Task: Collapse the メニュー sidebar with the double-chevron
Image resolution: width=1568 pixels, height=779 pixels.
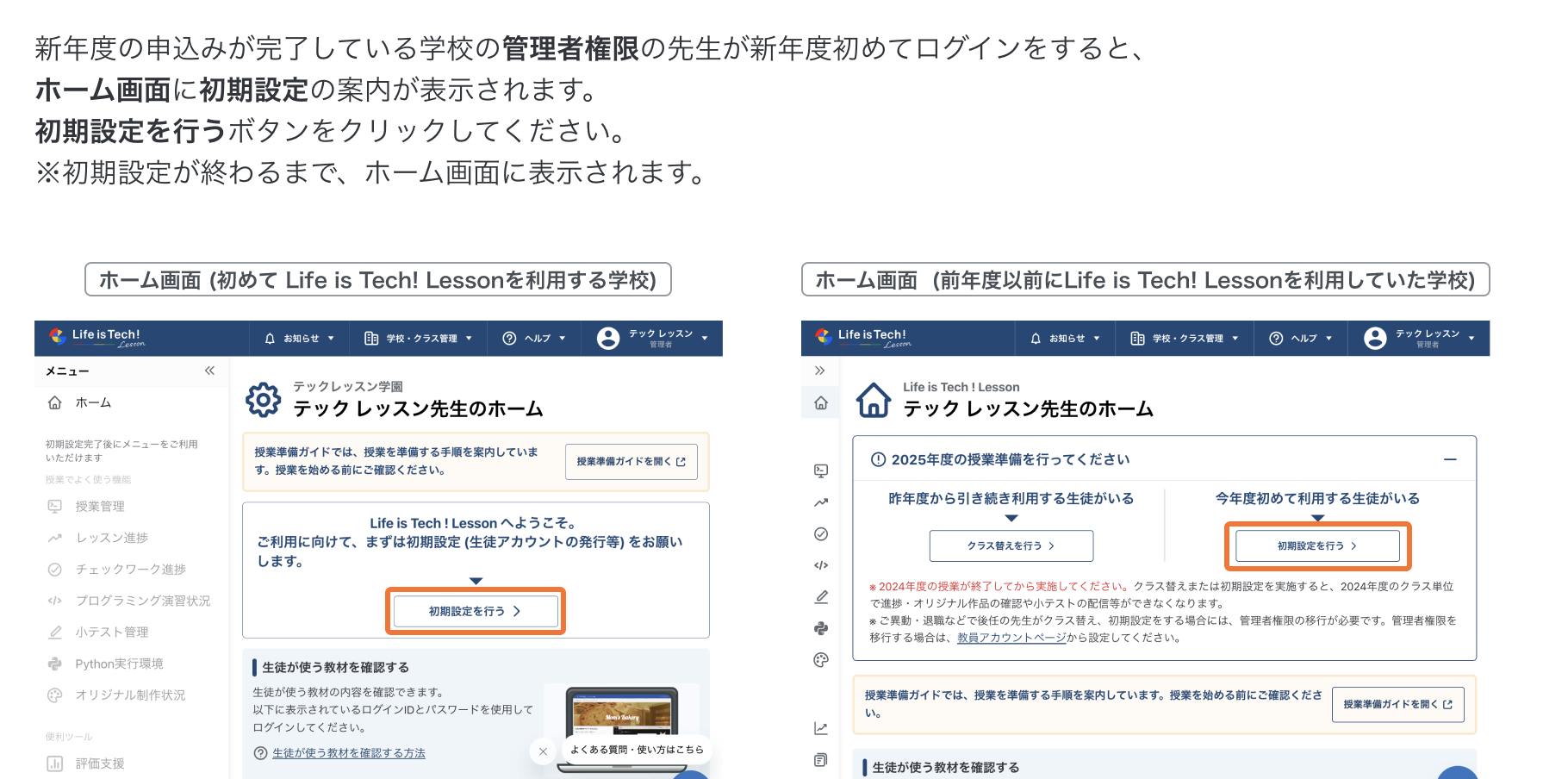Action: point(209,371)
